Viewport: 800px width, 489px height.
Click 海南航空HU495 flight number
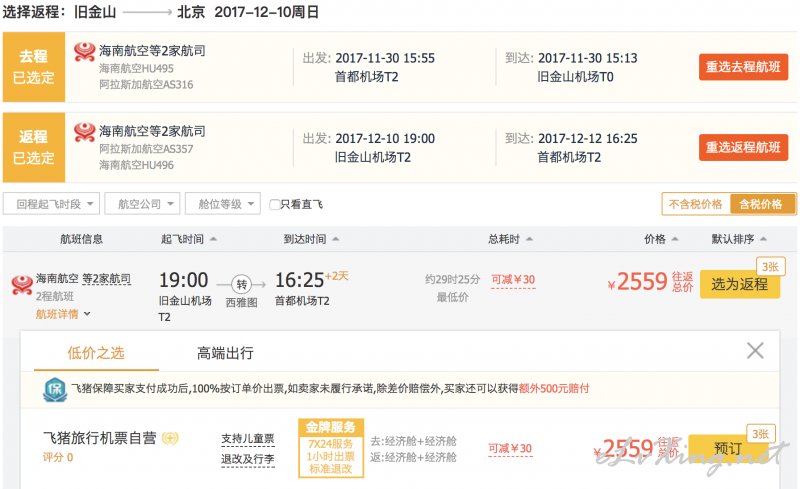[136, 68]
